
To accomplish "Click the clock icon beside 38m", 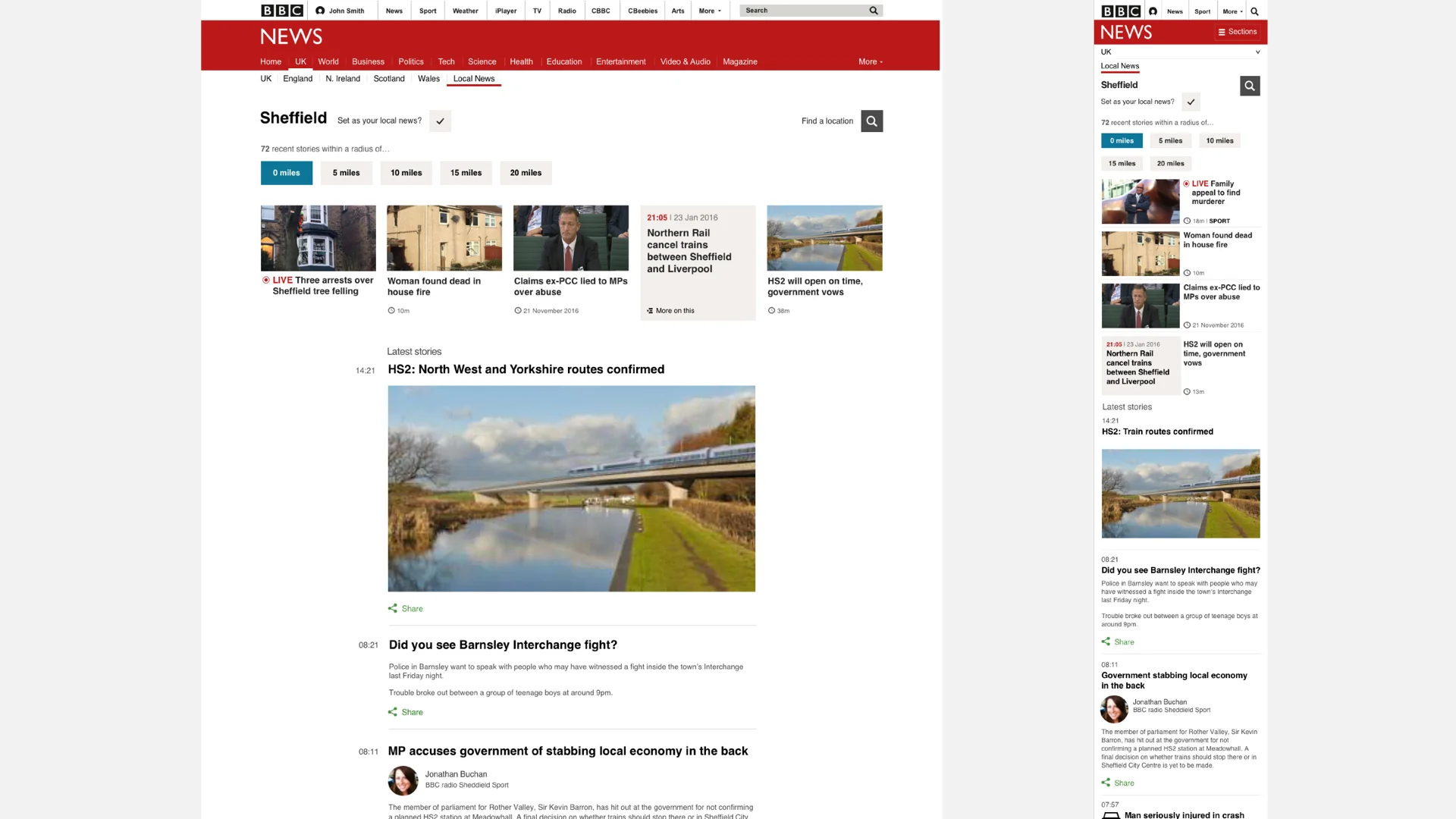I will [771, 310].
